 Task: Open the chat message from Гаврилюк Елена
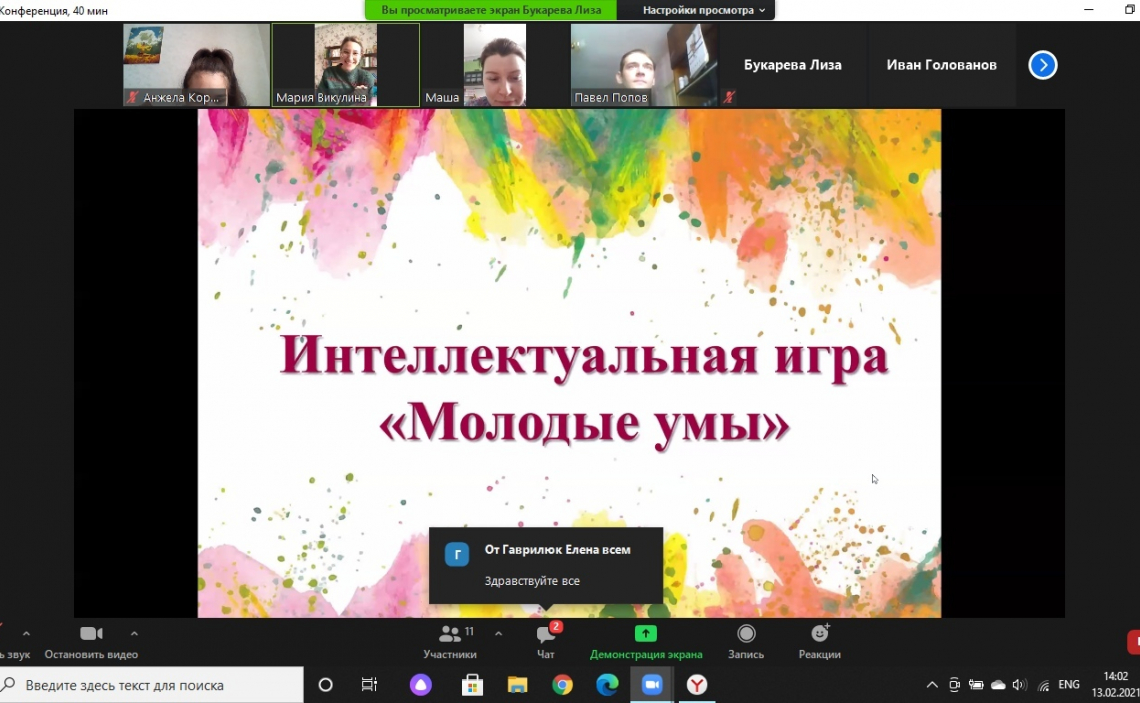[546, 565]
